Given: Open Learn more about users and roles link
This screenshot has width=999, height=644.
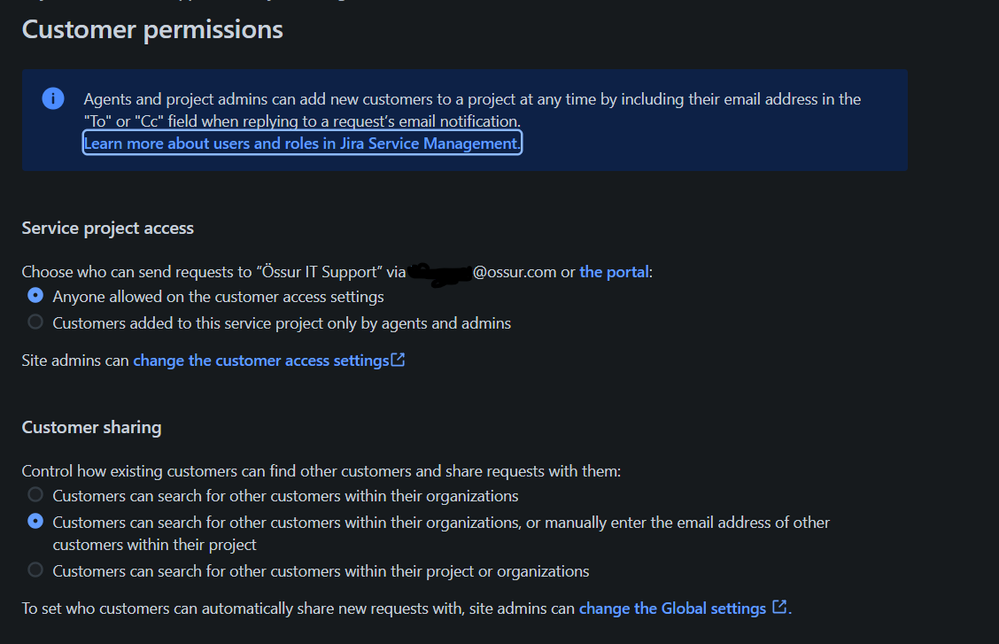Looking at the screenshot, I should tap(302, 143).
